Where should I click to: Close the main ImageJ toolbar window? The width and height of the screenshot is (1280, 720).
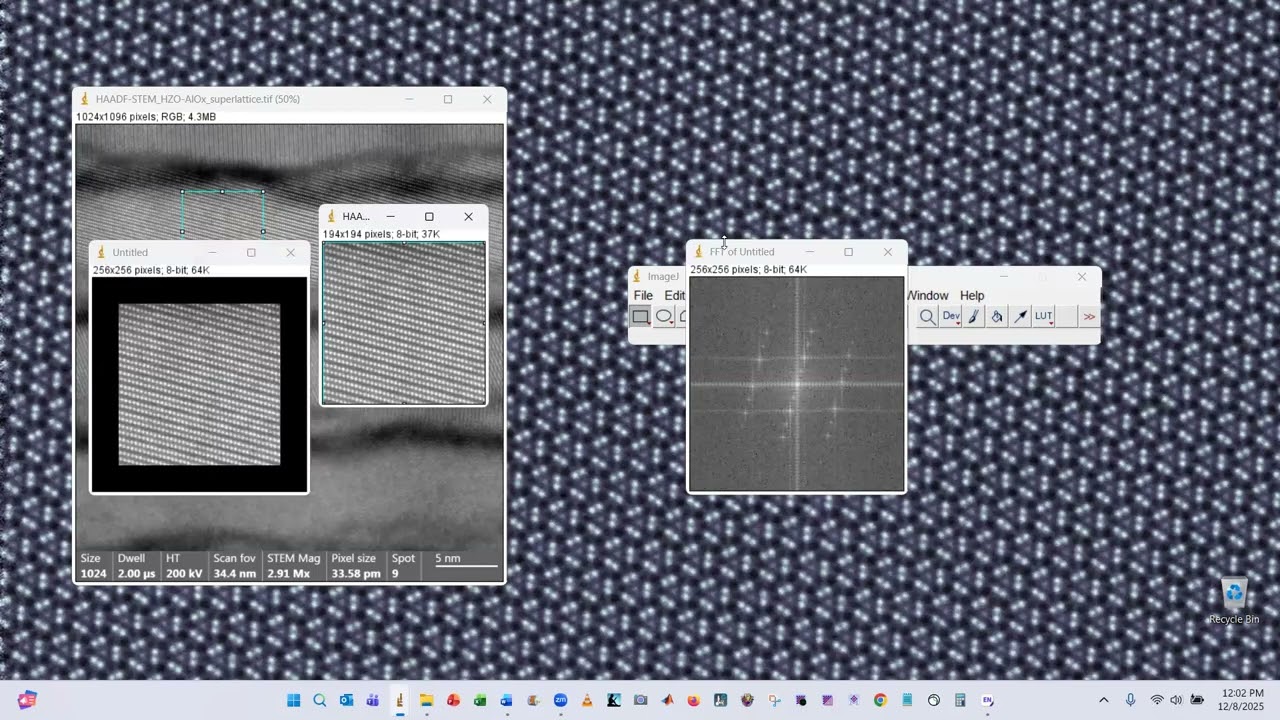(x=1081, y=276)
